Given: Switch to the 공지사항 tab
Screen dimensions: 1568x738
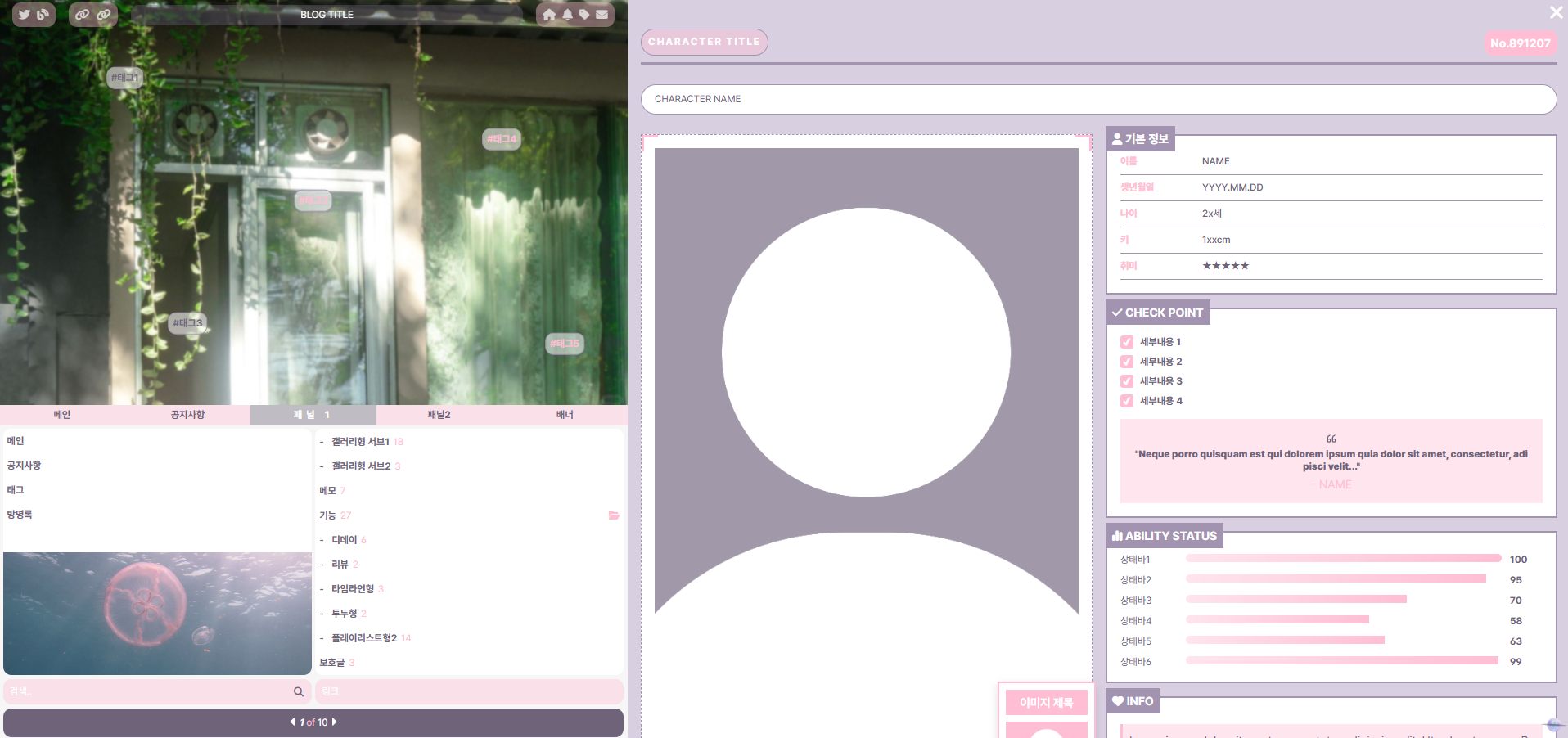Looking at the screenshot, I should coord(187,415).
